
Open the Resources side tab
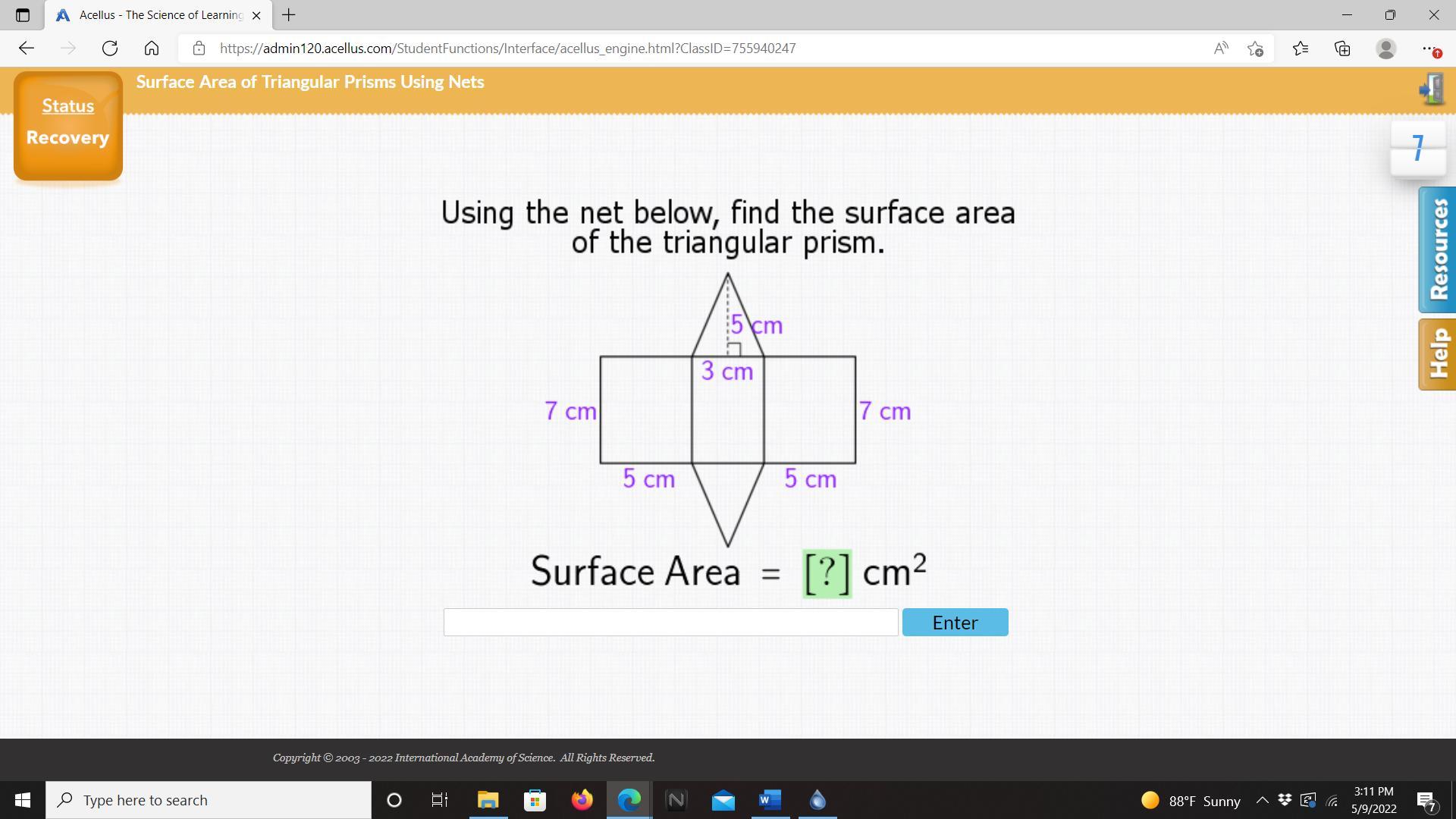click(1437, 250)
